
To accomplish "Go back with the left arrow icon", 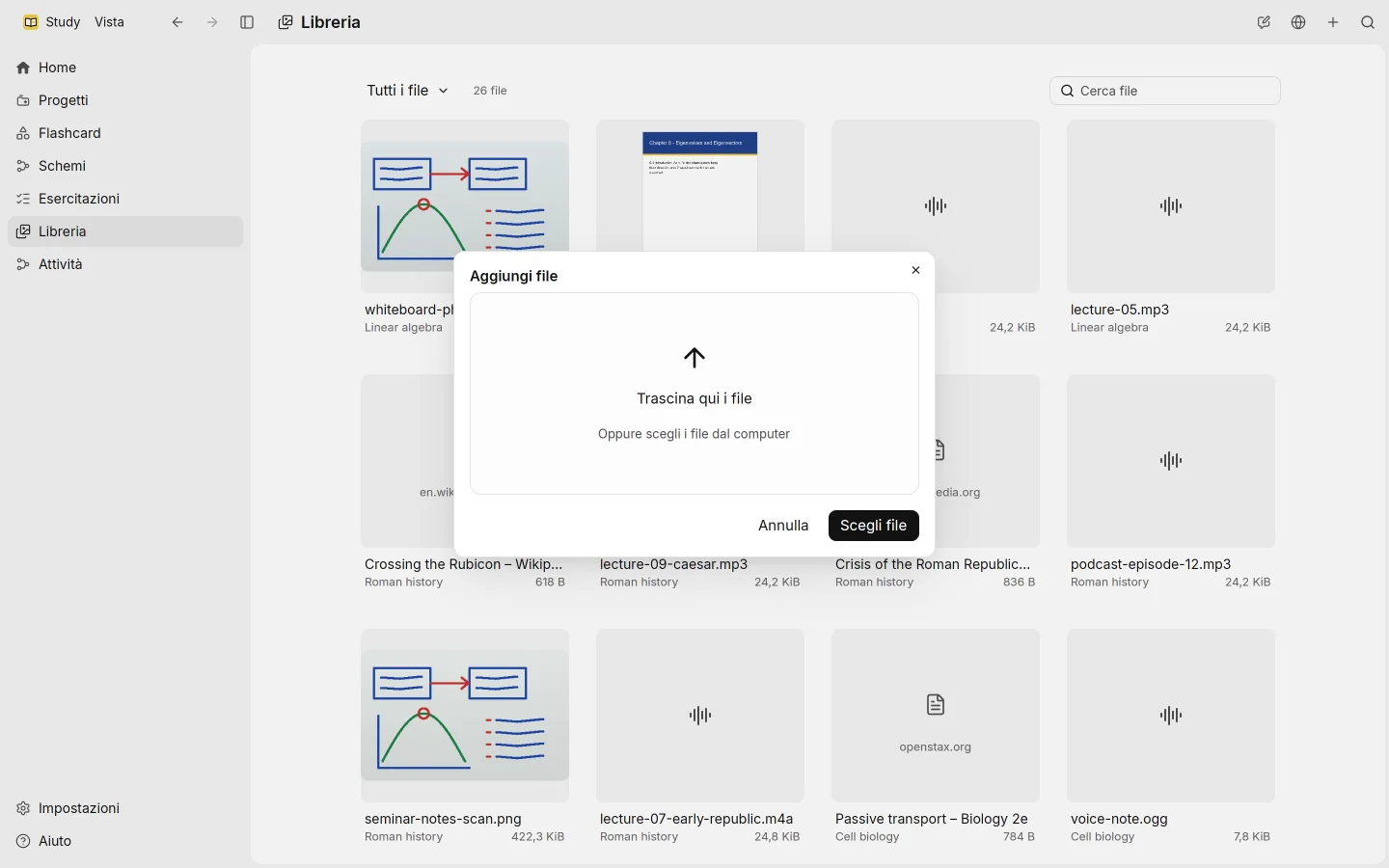I will pos(177,22).
